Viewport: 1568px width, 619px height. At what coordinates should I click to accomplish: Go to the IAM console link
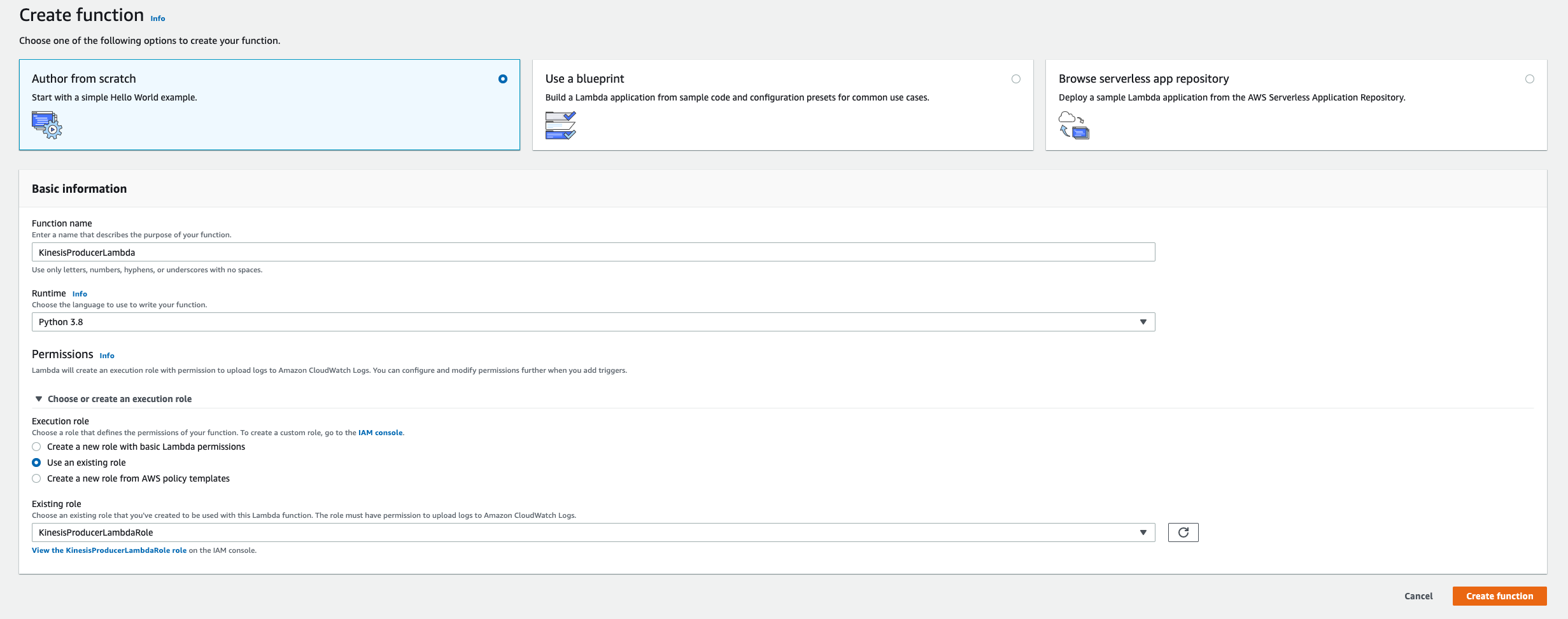380,432
